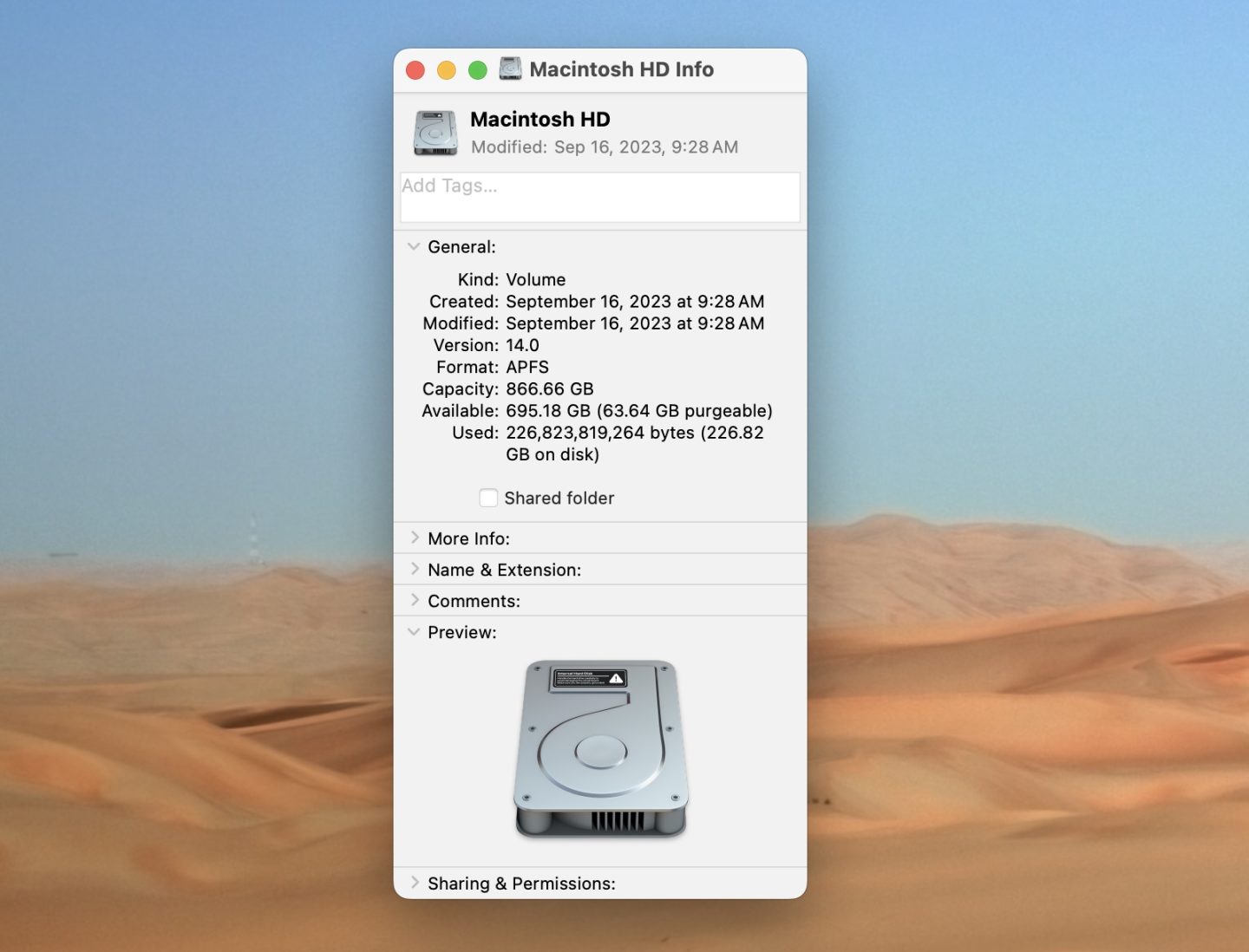Enable the Shared folder checkbox
The image size is (1249, 952).
tap(488, 498)
